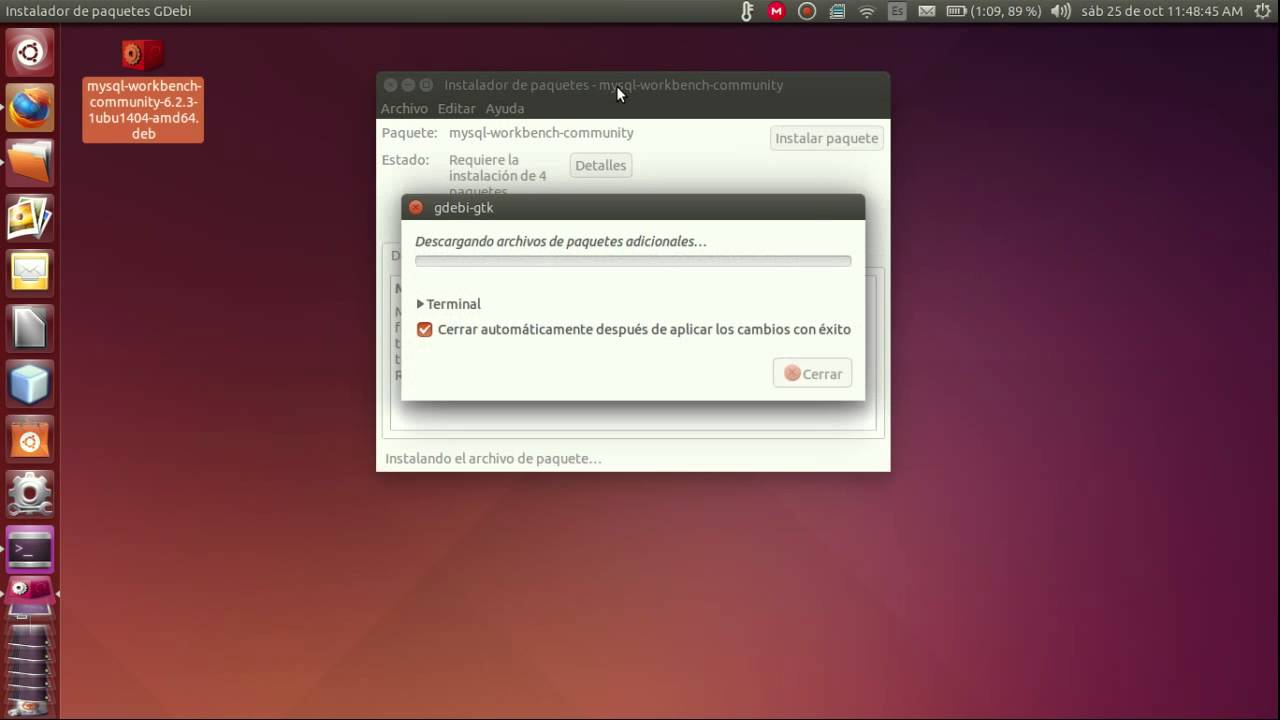
Task: Open the Archivo menu
Action: click(x=404, y=108)
